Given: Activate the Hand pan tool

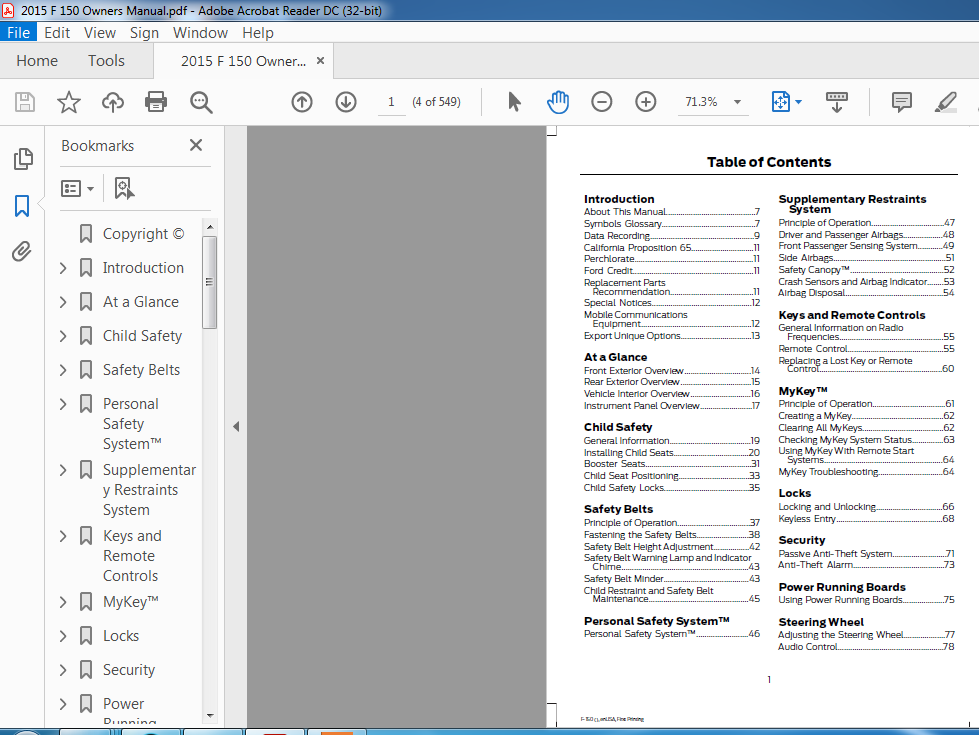Looking at the screenshot, I should click(558, 102).
